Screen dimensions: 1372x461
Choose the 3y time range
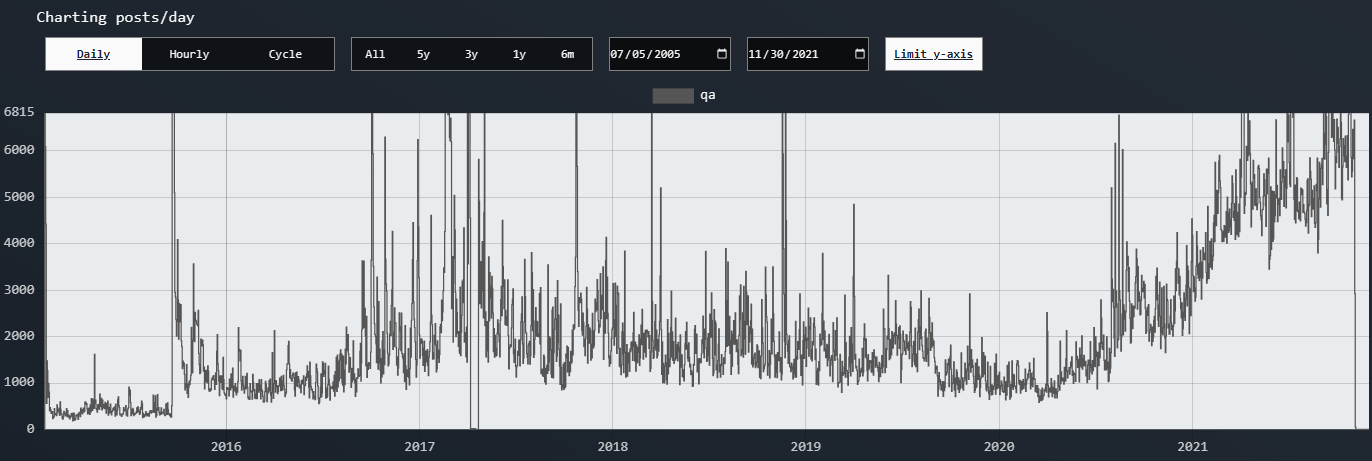pos(471,54)
